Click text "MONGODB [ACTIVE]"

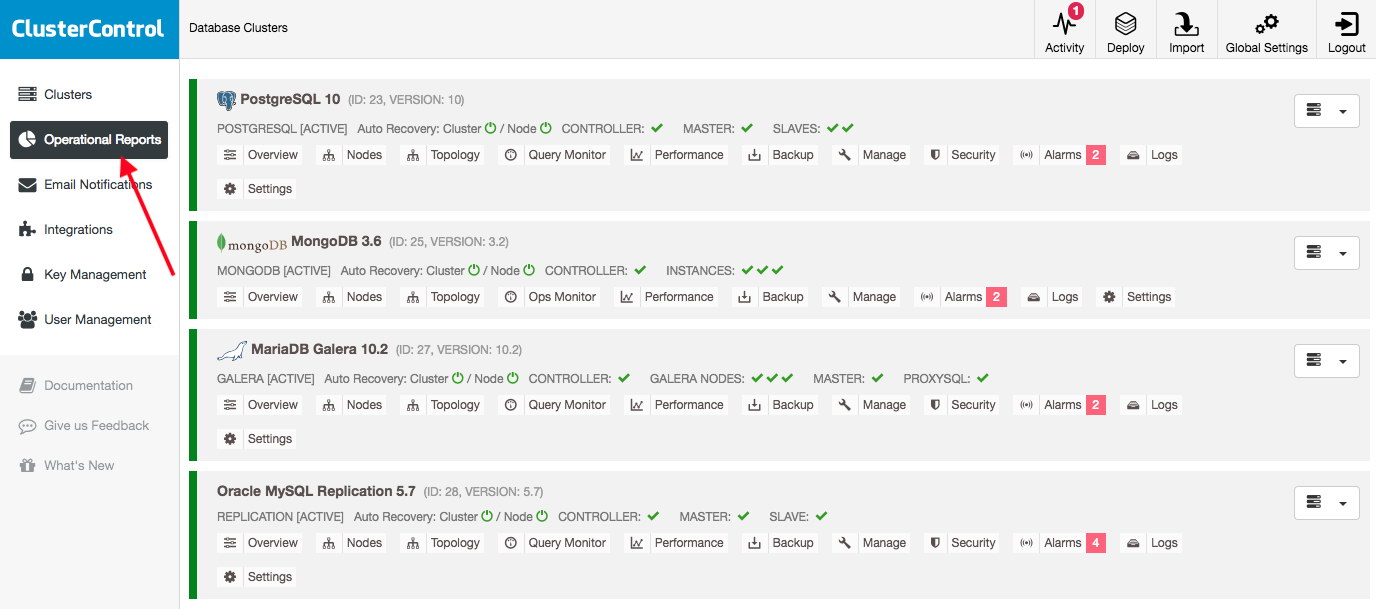274,271
